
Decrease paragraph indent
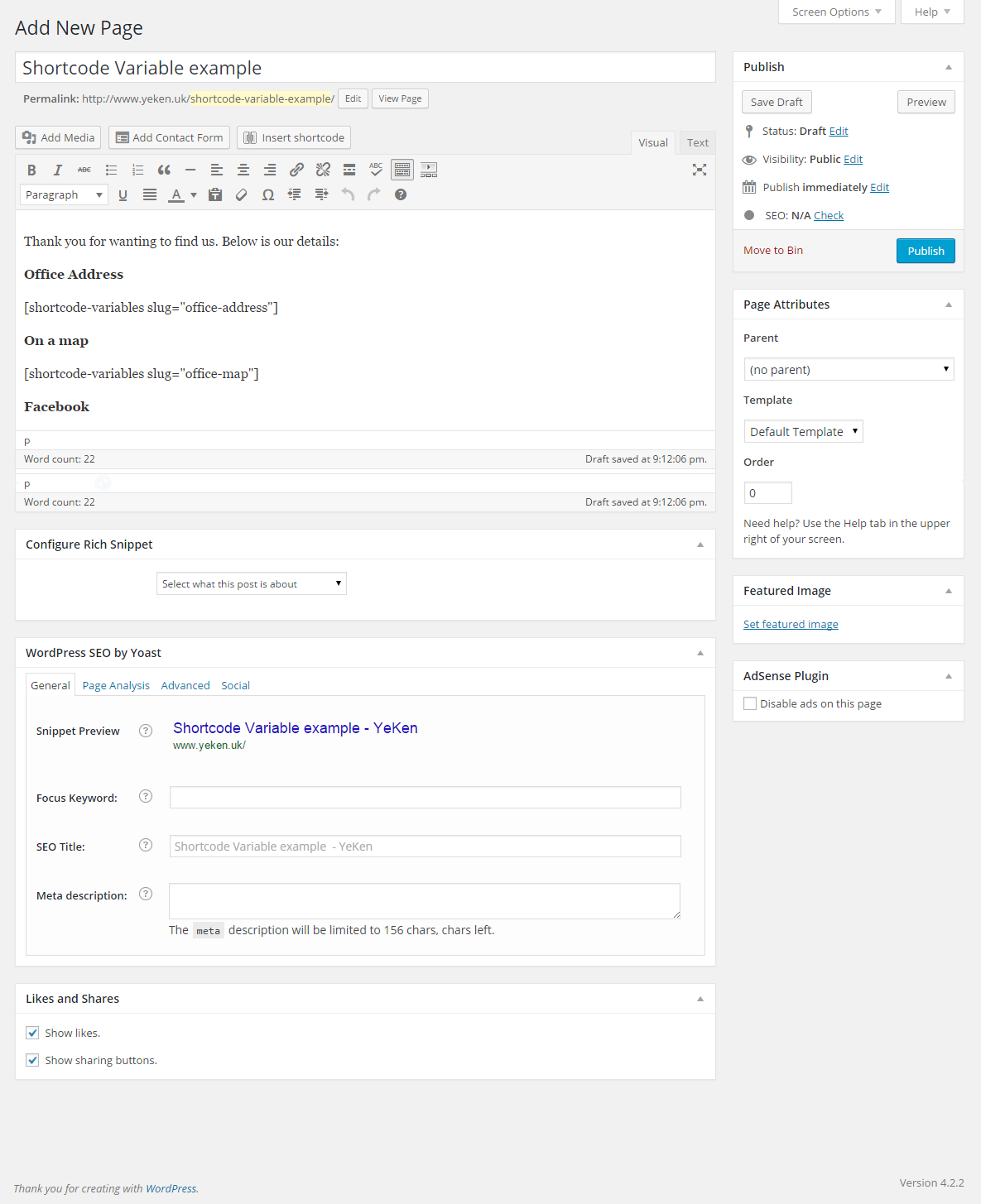click(295, 194)
